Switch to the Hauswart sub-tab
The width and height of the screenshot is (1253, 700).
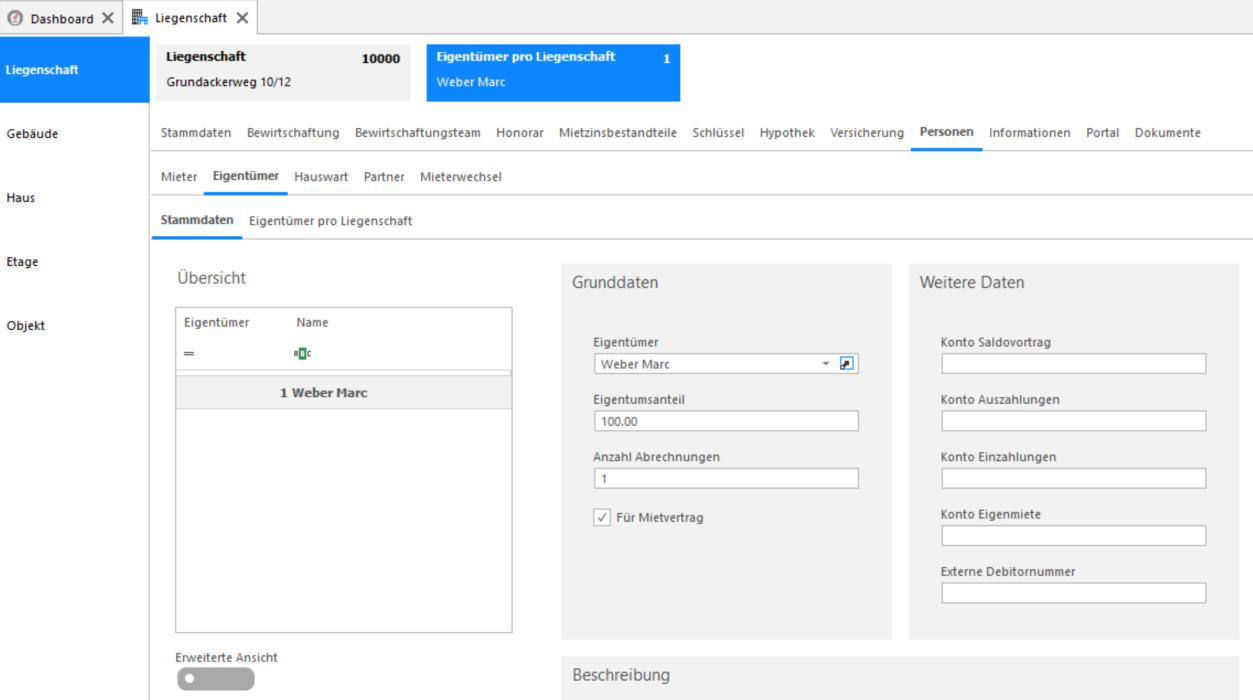(321, 176)
